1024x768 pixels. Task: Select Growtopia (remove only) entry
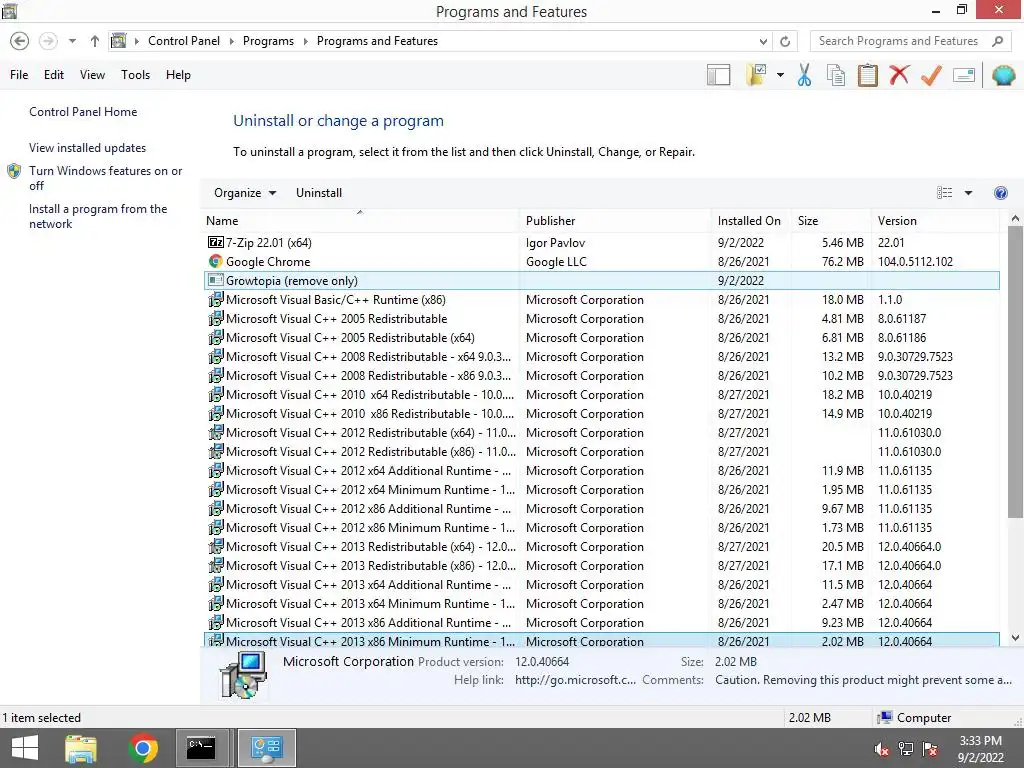point(601,280)
